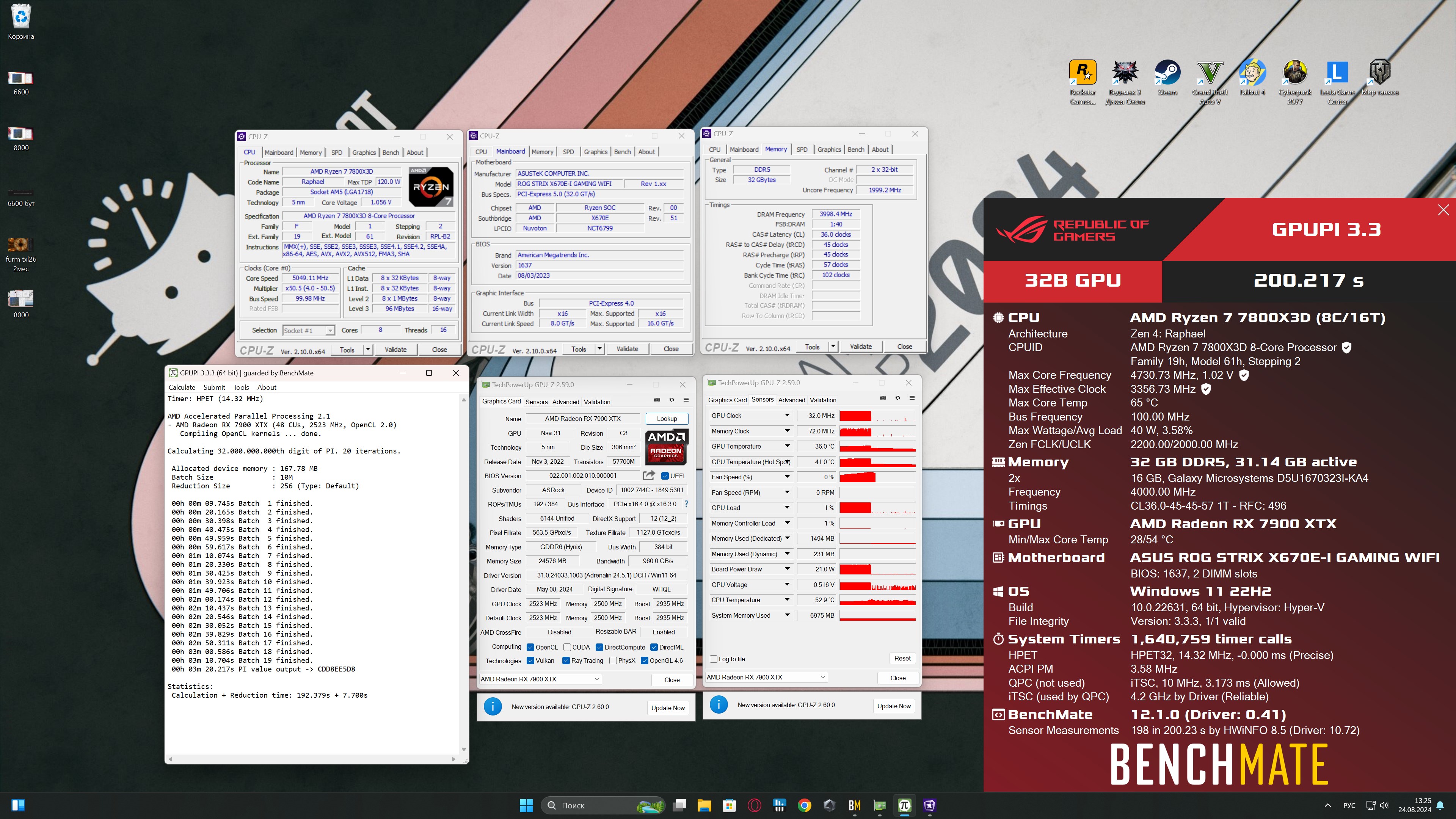Click the GPUPI horizontal scrollbar right arrow
1456x819 pixels.
453,759
